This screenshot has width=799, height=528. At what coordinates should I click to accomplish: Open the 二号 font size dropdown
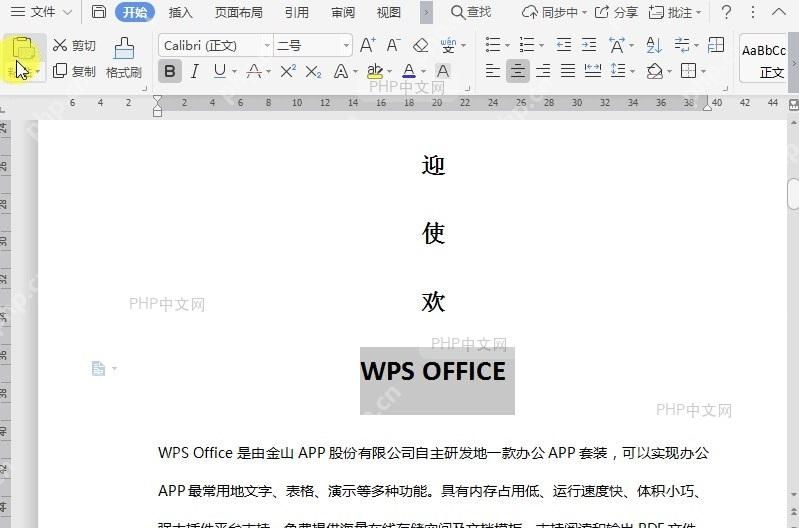click(x=347, y=45)
